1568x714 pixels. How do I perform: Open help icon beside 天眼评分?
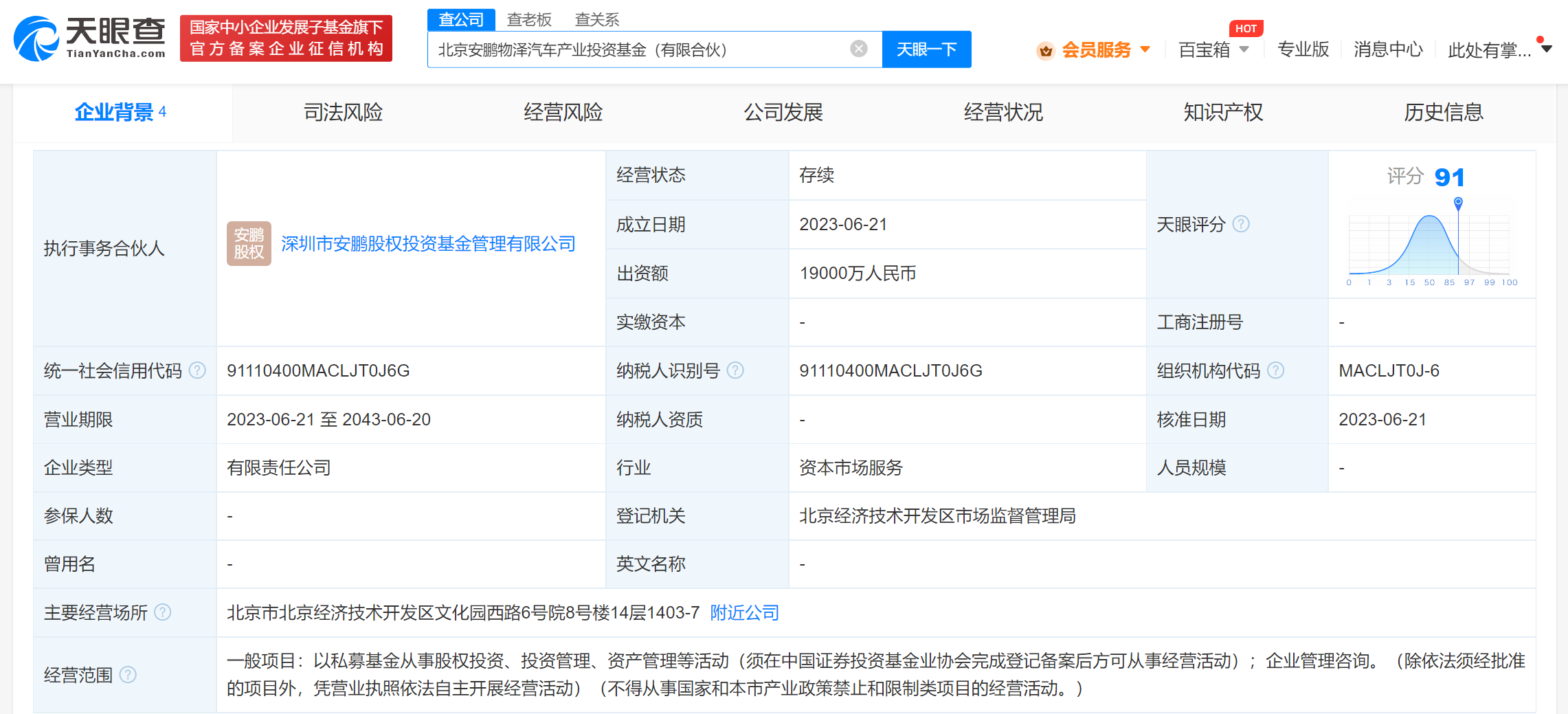click(x=1241, y=224)
